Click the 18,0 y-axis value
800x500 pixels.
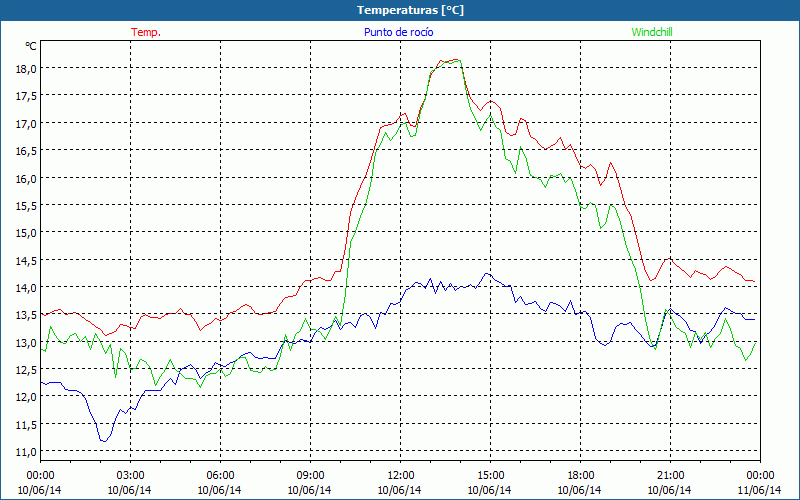coord(26,69)
